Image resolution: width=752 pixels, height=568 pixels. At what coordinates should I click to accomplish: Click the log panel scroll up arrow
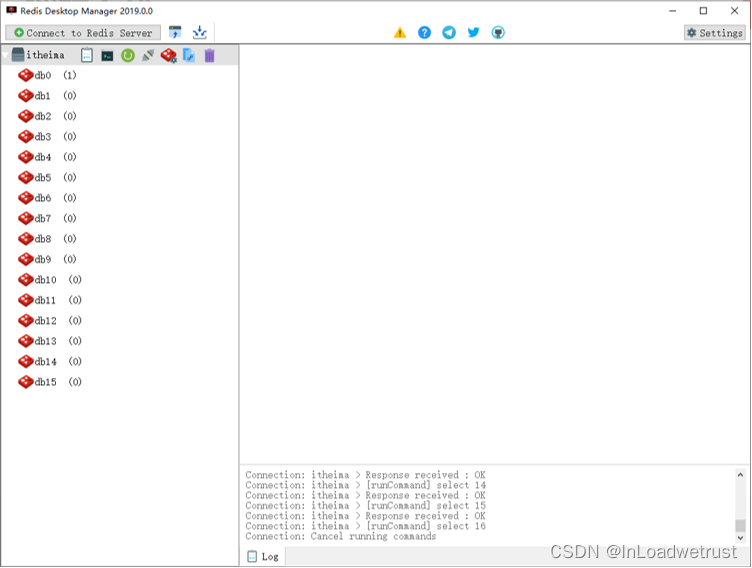740,475
